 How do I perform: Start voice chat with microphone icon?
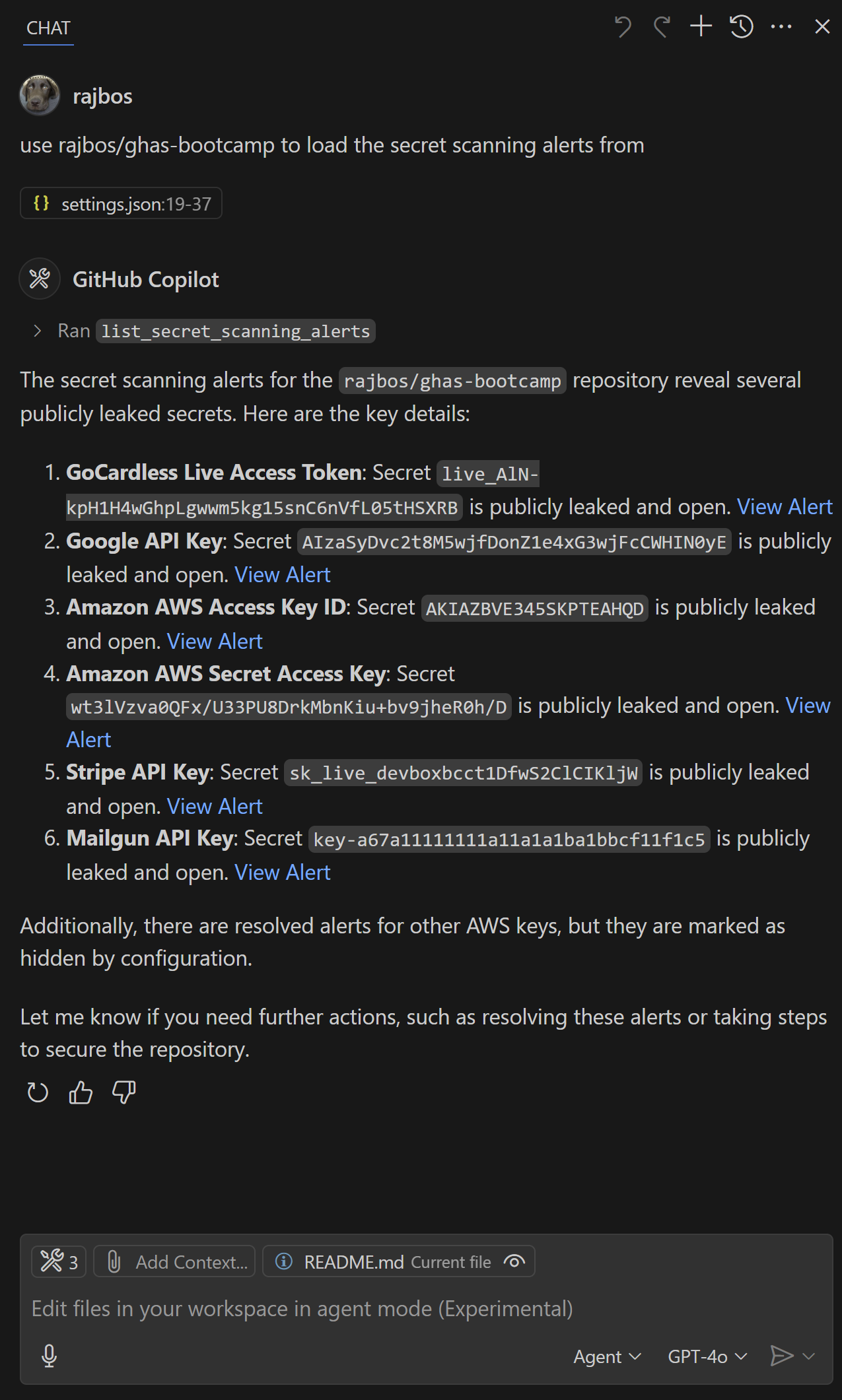coord(49,1356)
